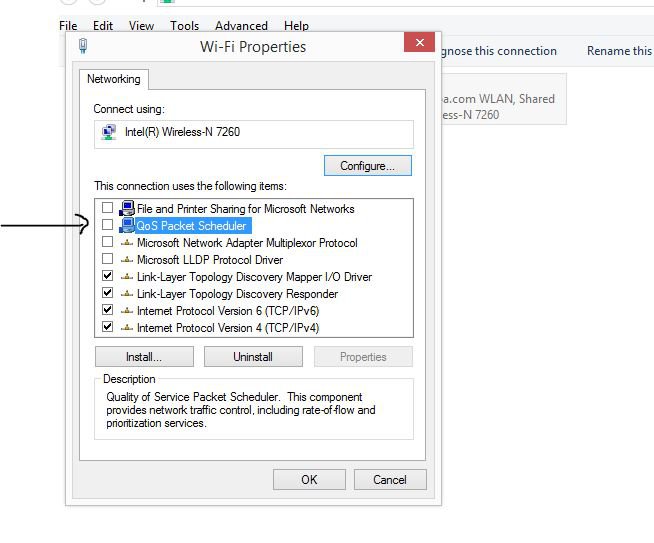Click Cancel in Wi-Fi Properties
This screenshot has width=654, height=543.
pos(390,480)
